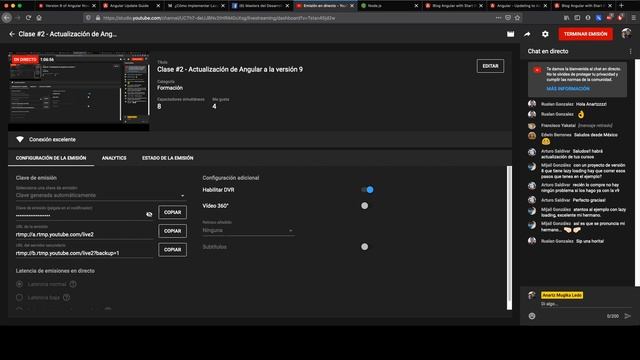Viewport: 640px width, 360px height.
Task: Select the Latencia normal radio button
Action: pyautogui.click(x=19, y=284)
